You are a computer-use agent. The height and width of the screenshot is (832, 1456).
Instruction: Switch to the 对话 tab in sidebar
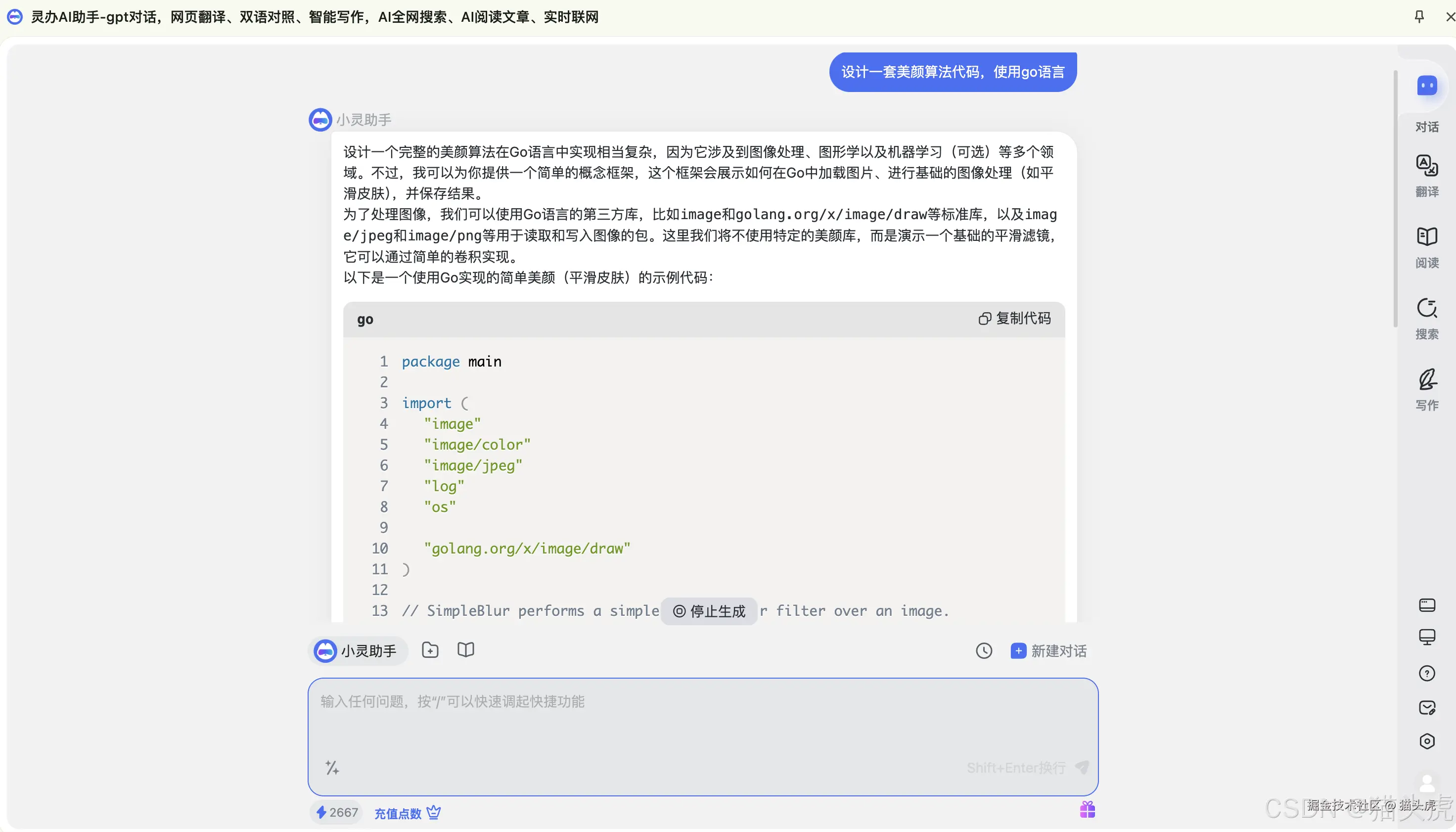[1426, 103]
